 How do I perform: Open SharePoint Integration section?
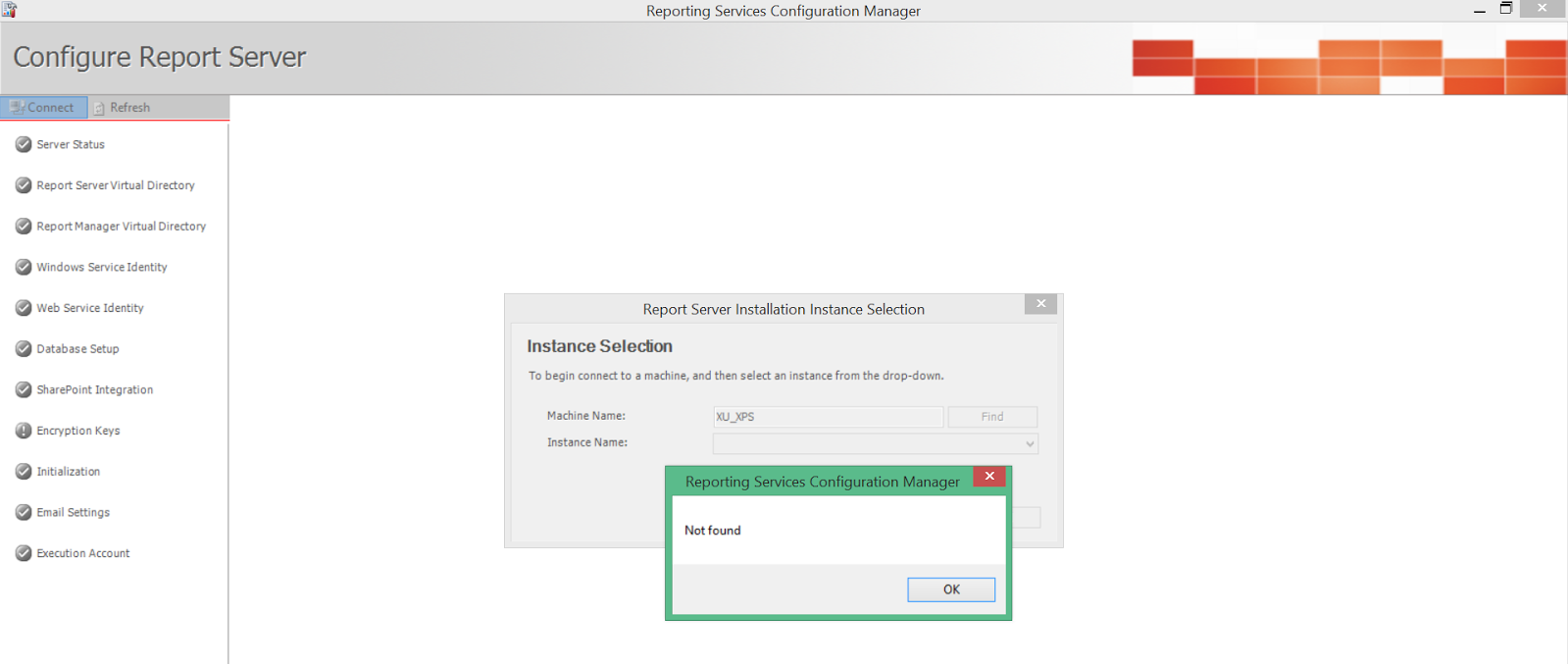(x=95, y=389)
